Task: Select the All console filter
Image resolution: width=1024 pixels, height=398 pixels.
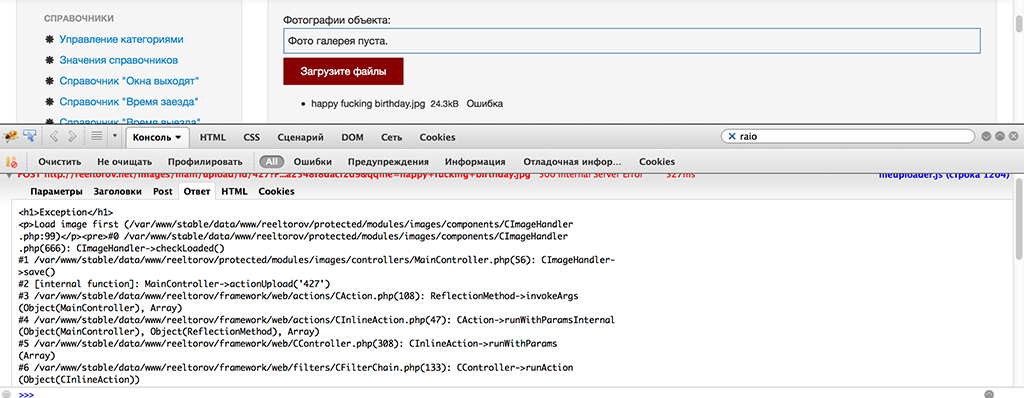Action: tap(272, 161)
